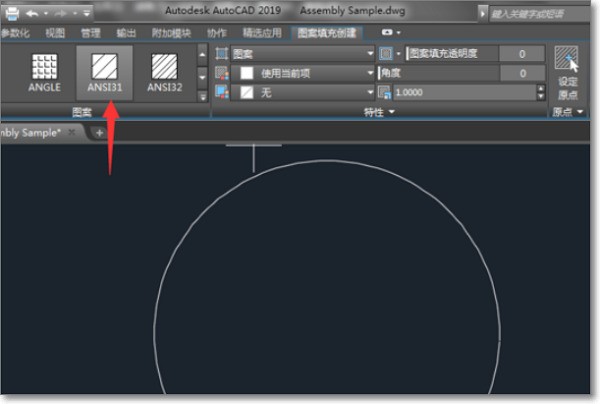
Task: Open the 管理 ribbon tab
Action: click(89, 33)
